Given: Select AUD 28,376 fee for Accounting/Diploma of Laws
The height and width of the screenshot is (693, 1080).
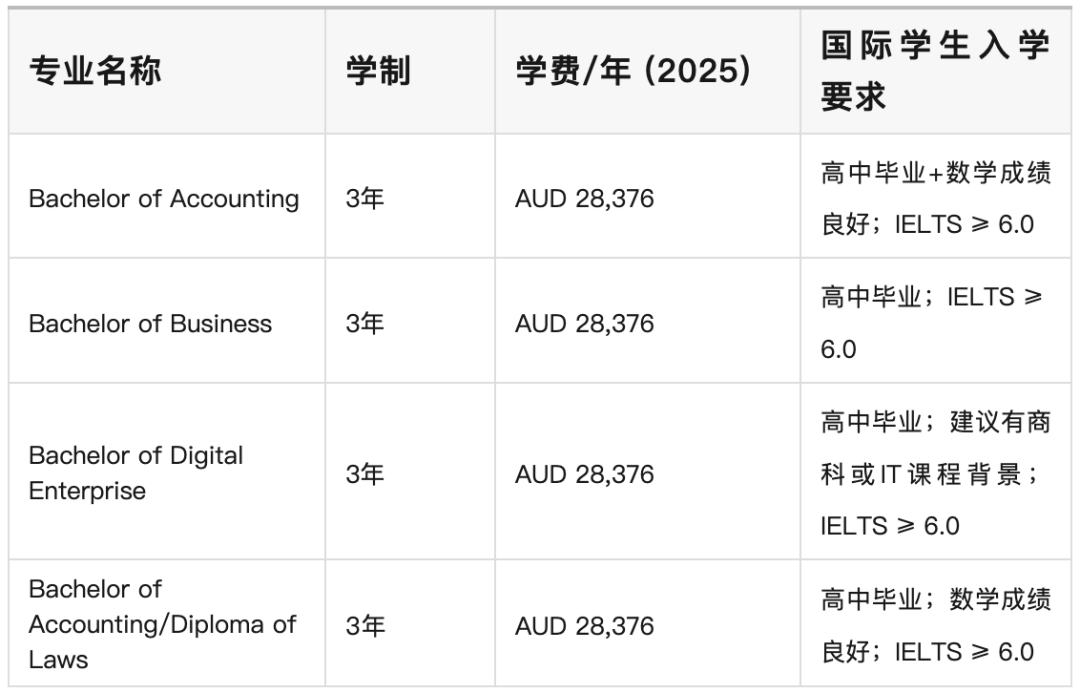Looking at the screenshot, I should tap(584, 626).
